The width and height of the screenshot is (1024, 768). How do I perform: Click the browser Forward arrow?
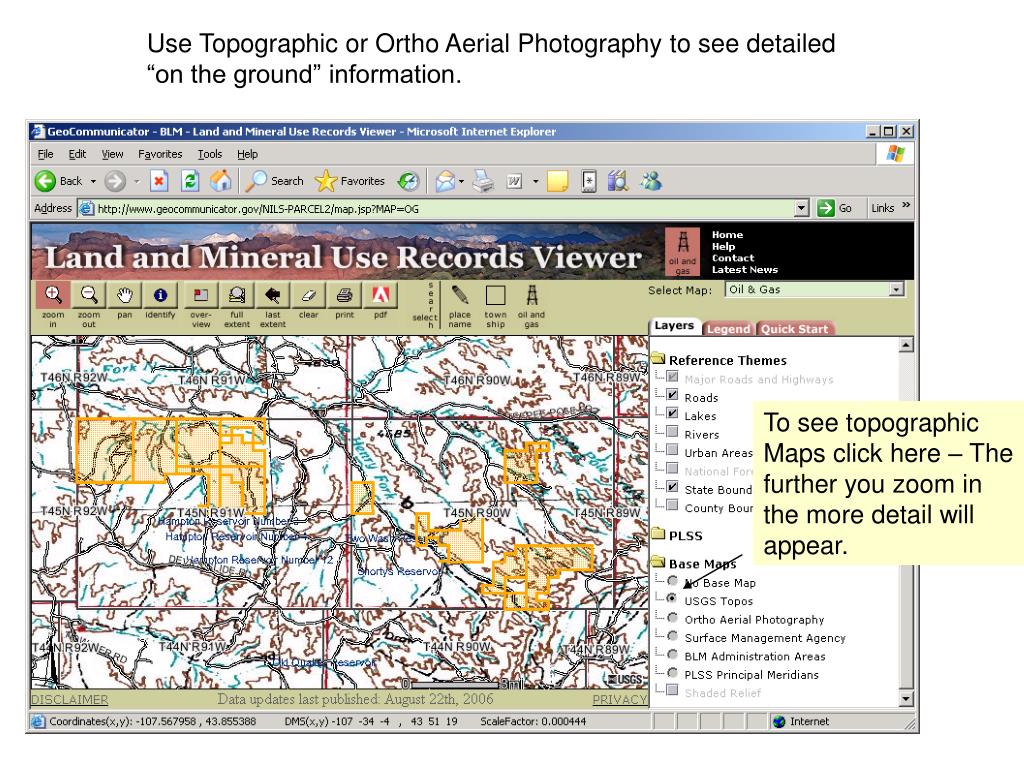tap(115, 181)
